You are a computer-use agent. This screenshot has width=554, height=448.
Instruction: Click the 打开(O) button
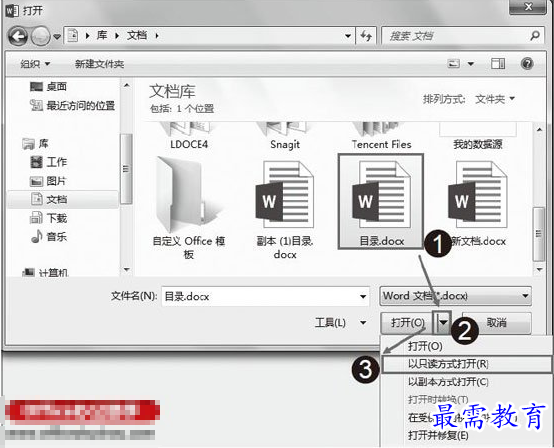[407, 323]
